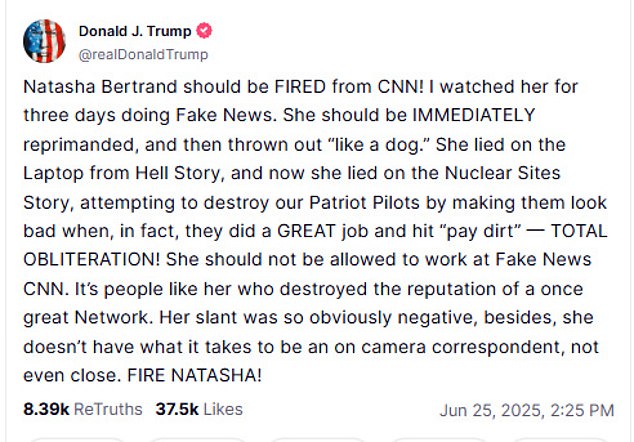Click the word FIRED in the post
Viewport: 634px width, 442px height.
click(300, 87)
